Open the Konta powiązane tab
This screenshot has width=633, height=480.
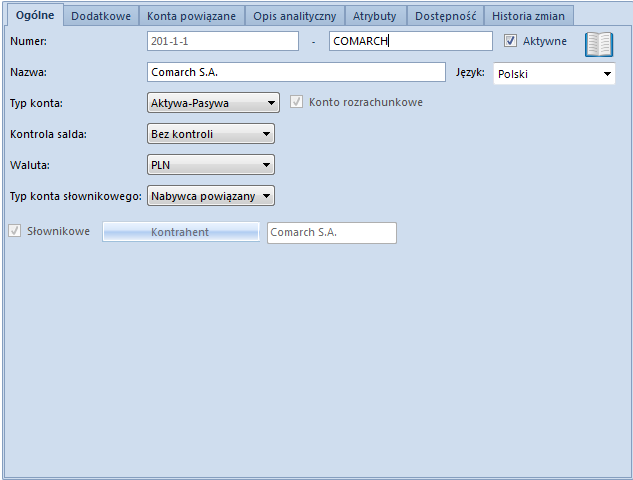point(191,16)
